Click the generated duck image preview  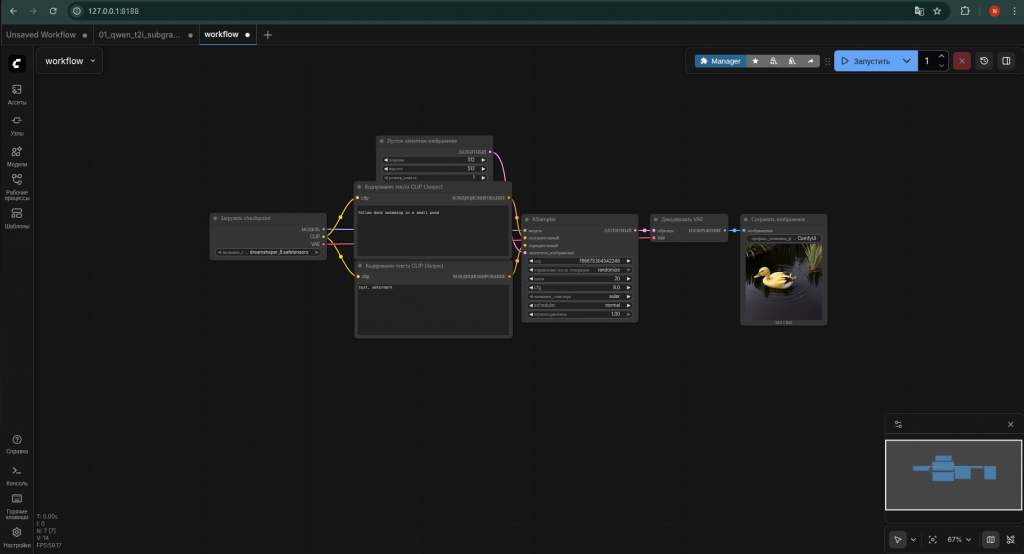tap(783, 280)
